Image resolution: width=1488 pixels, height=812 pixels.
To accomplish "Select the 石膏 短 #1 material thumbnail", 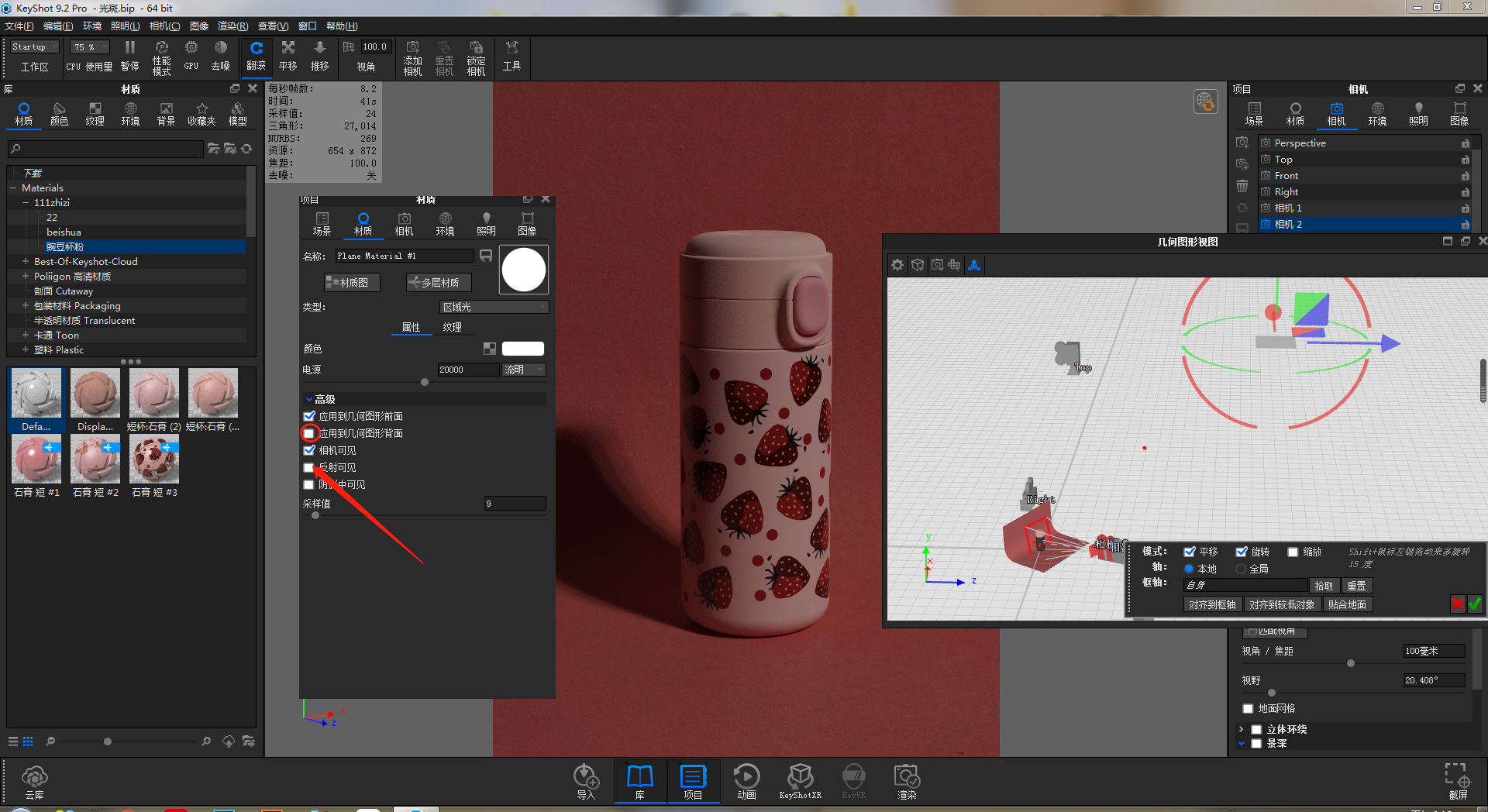I will click(x=36, y=459).
